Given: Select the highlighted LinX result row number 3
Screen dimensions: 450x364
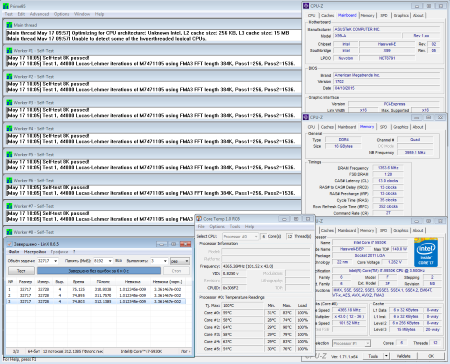Looking at the screenshot, I should [x=96, y=301].
